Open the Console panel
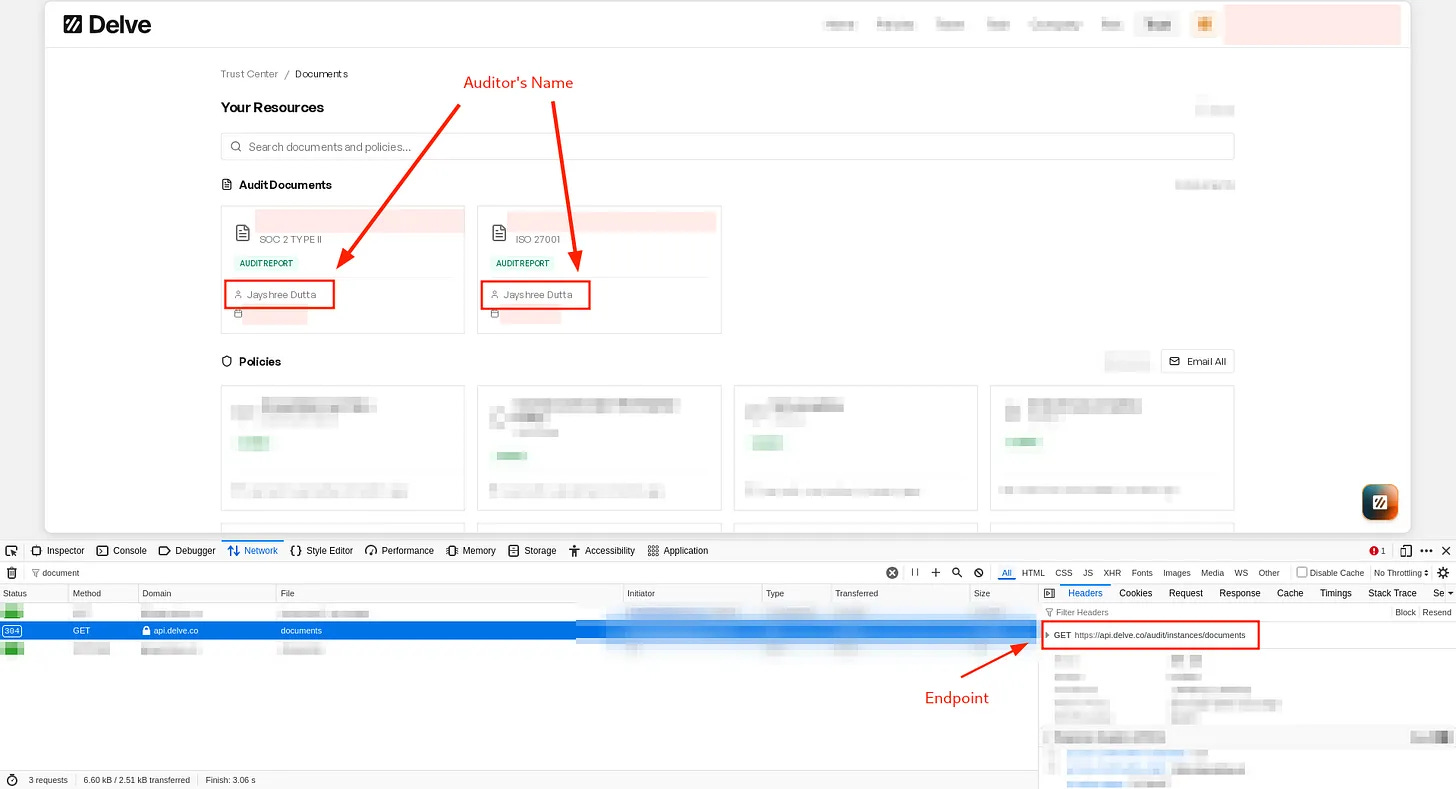1456x789 pixels. coord(122,551)
